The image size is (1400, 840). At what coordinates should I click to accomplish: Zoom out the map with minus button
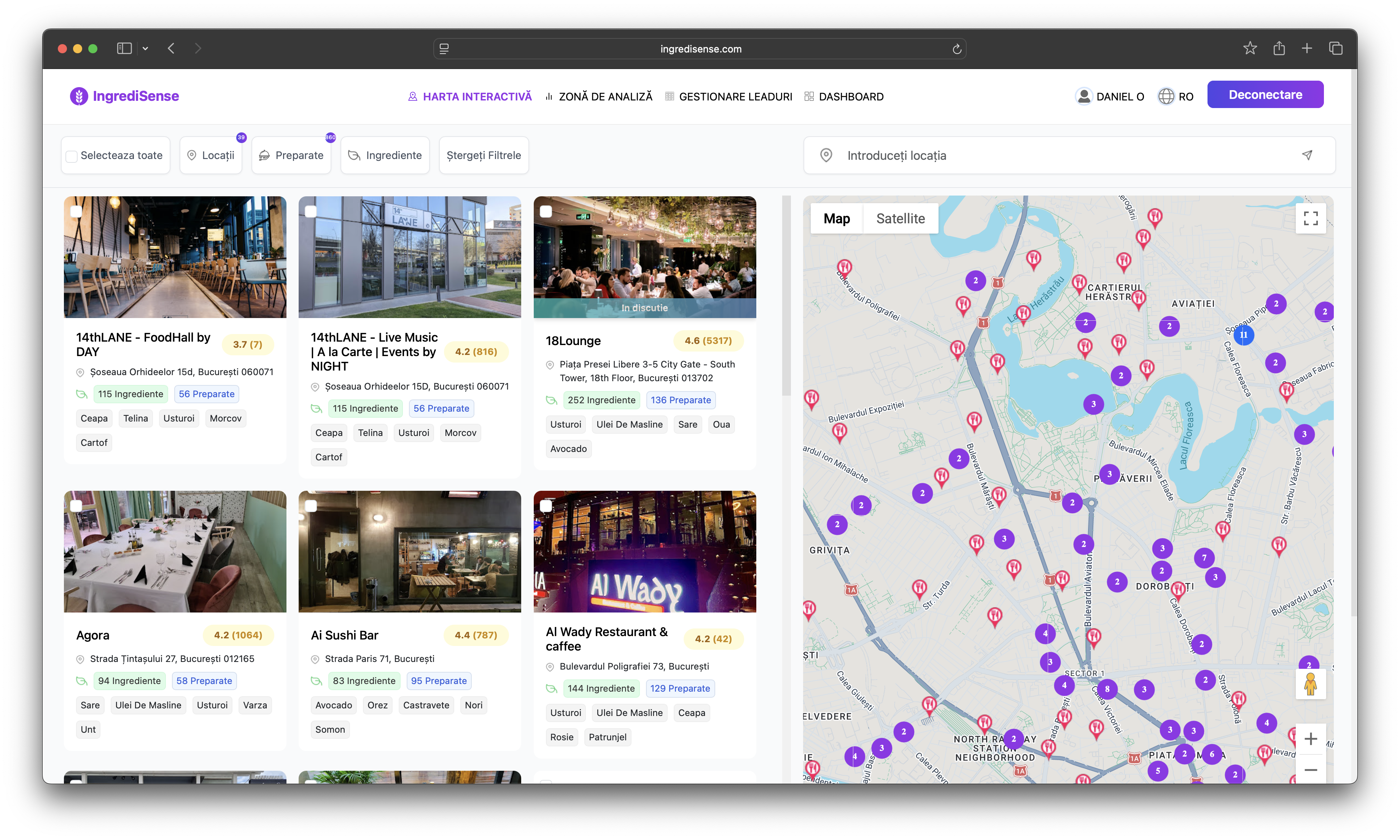(x=1311, y=770)
